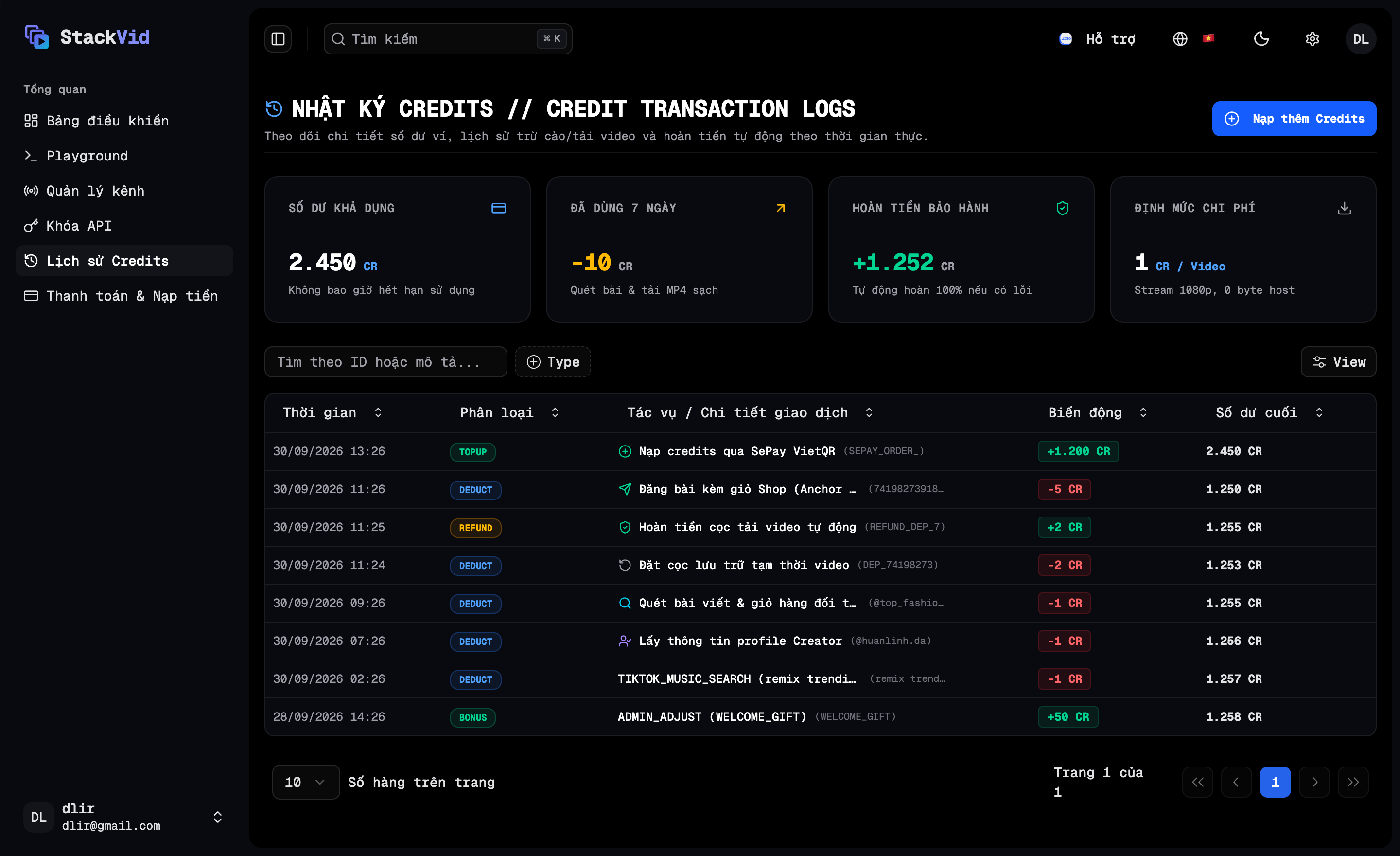The height and width of the screenshot is (856, 1400).
Task: Open Quản lý kênh in sidebar
Action: (x=124, y=191)
